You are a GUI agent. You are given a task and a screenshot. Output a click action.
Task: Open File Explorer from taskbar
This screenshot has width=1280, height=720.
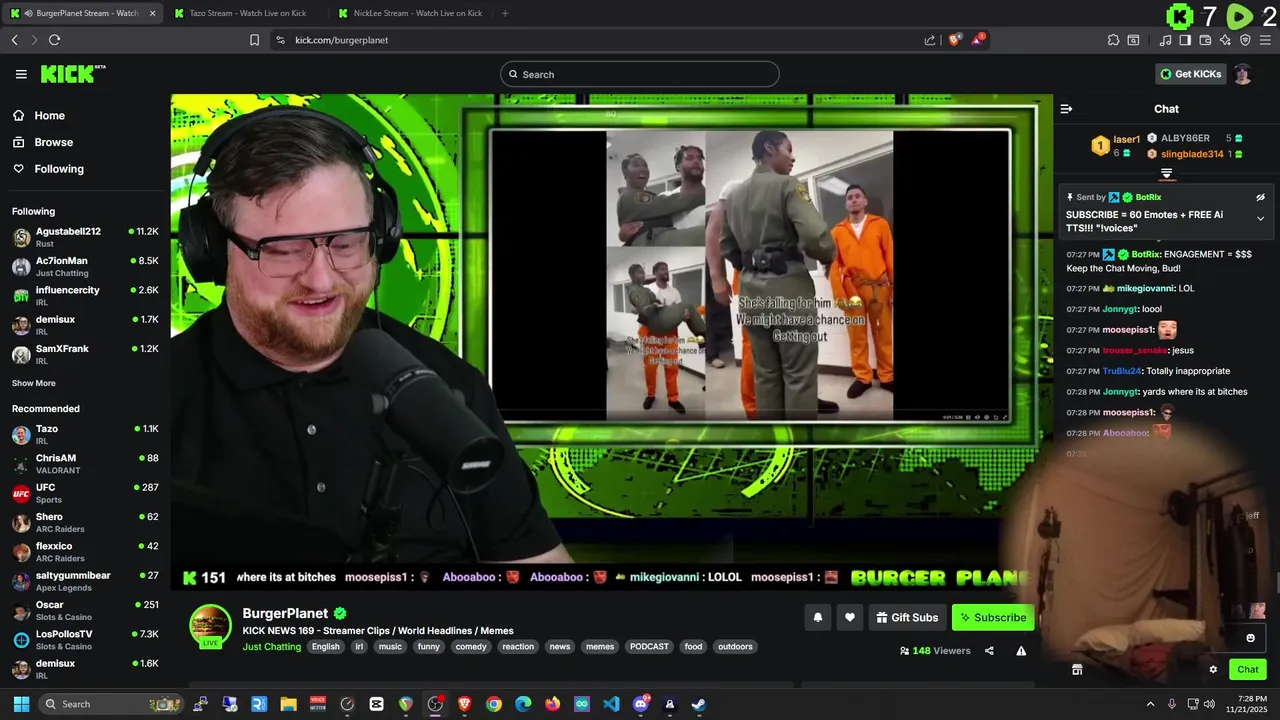(288, 704)
